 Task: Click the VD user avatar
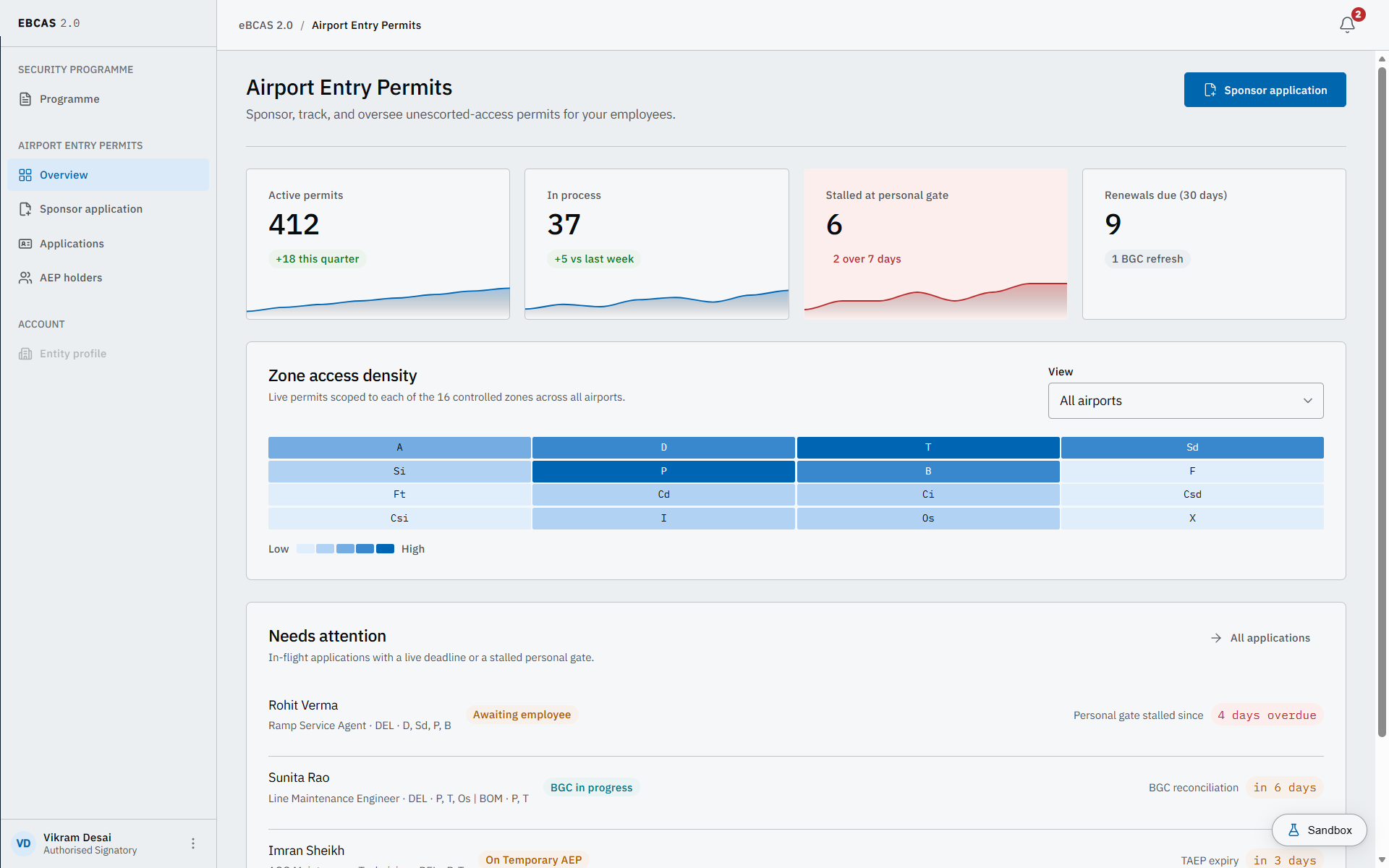(23, 843)
